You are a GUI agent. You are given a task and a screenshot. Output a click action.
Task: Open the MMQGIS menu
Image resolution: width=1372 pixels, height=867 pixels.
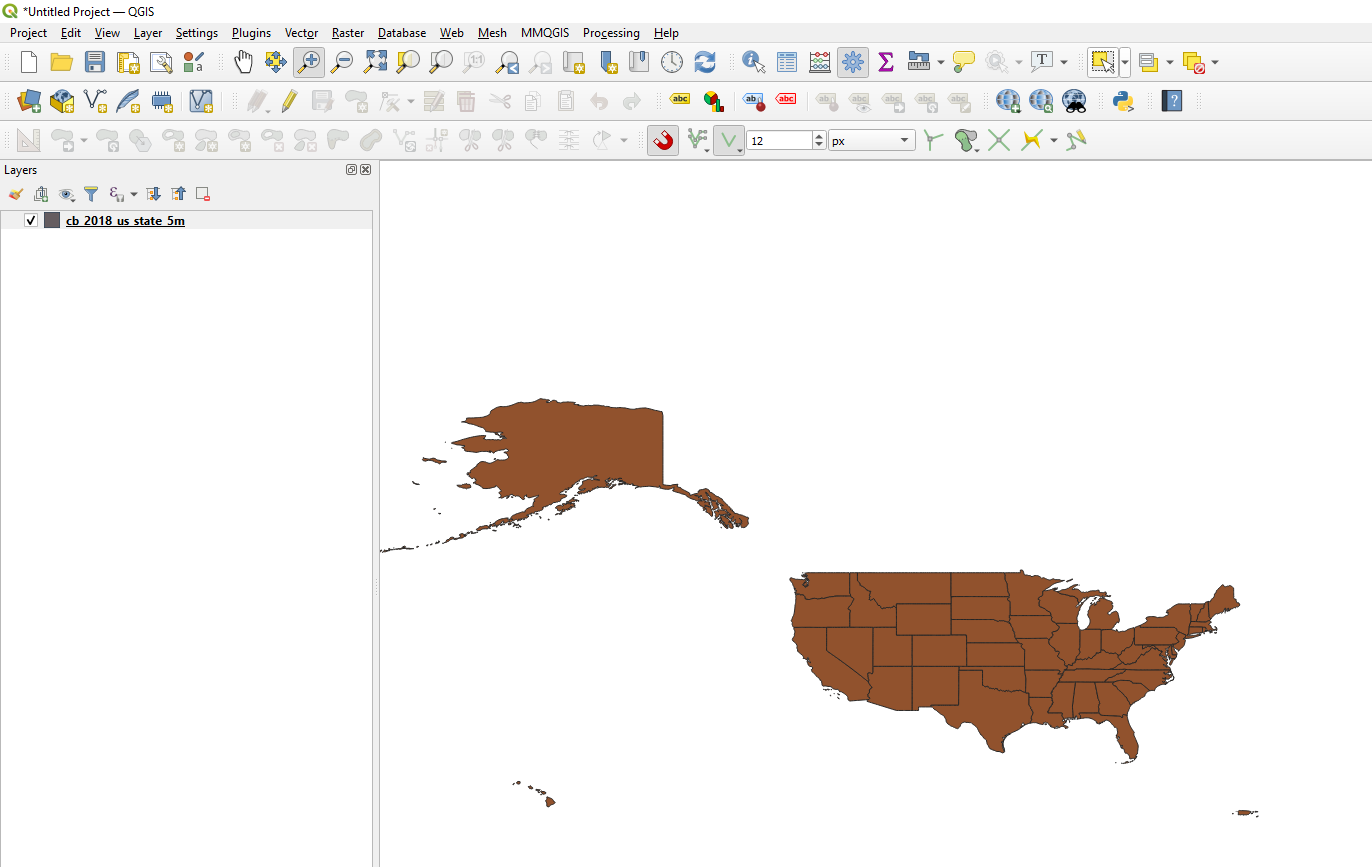pos(544,32)
